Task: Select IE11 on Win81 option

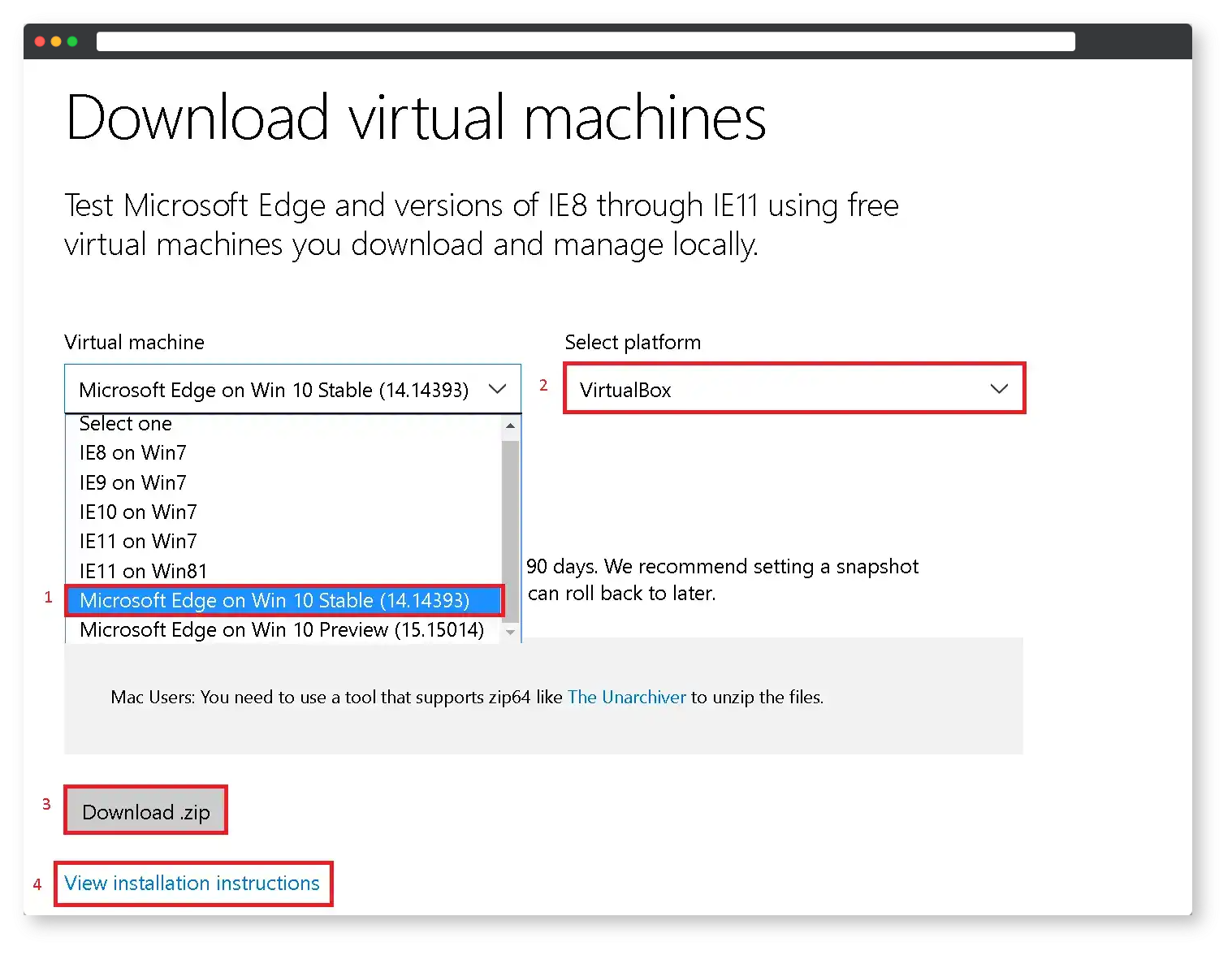Action: pos(284,571)
